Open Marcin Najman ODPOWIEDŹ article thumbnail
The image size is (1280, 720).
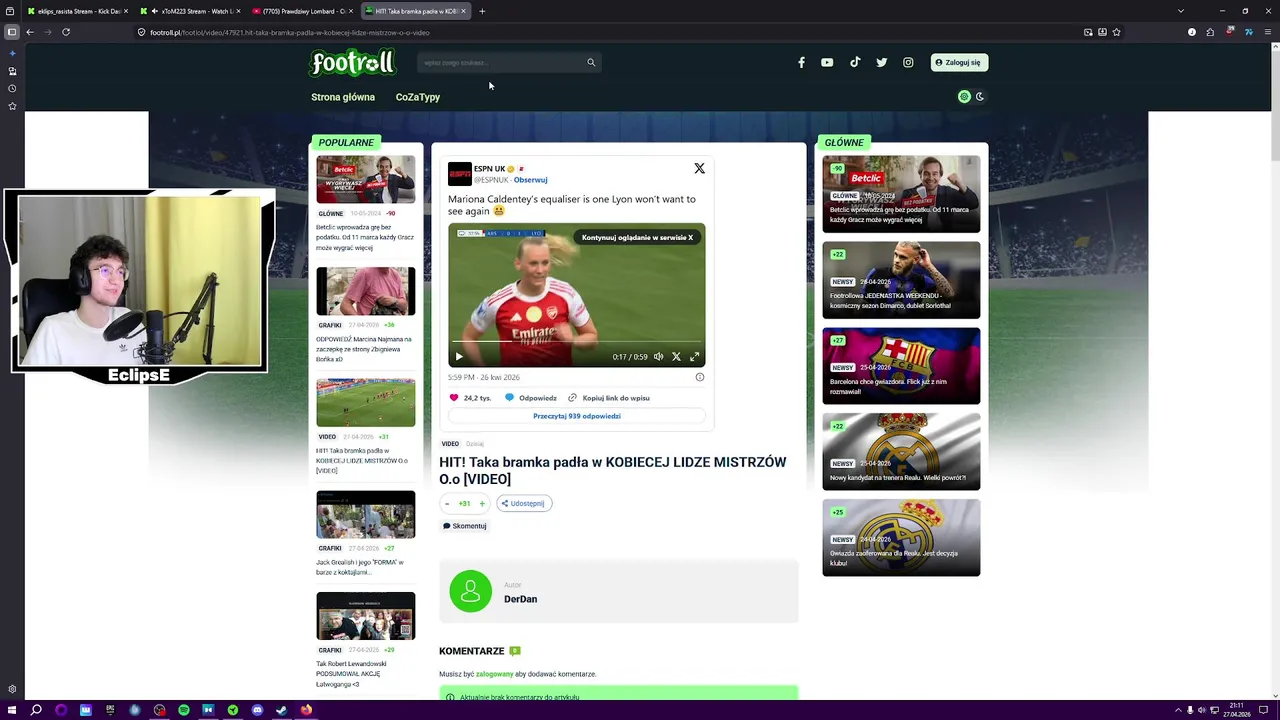coord(365,291)
